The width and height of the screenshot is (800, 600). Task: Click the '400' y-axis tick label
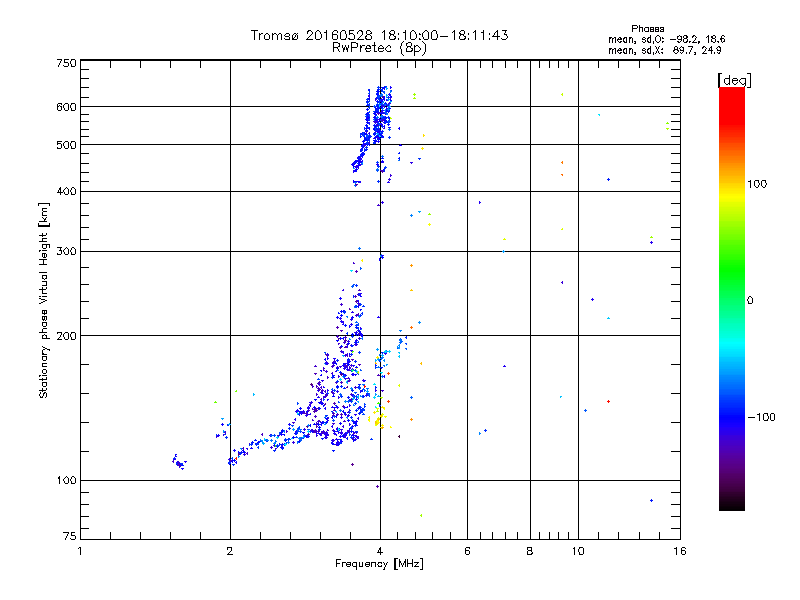(x=66, y=192)
